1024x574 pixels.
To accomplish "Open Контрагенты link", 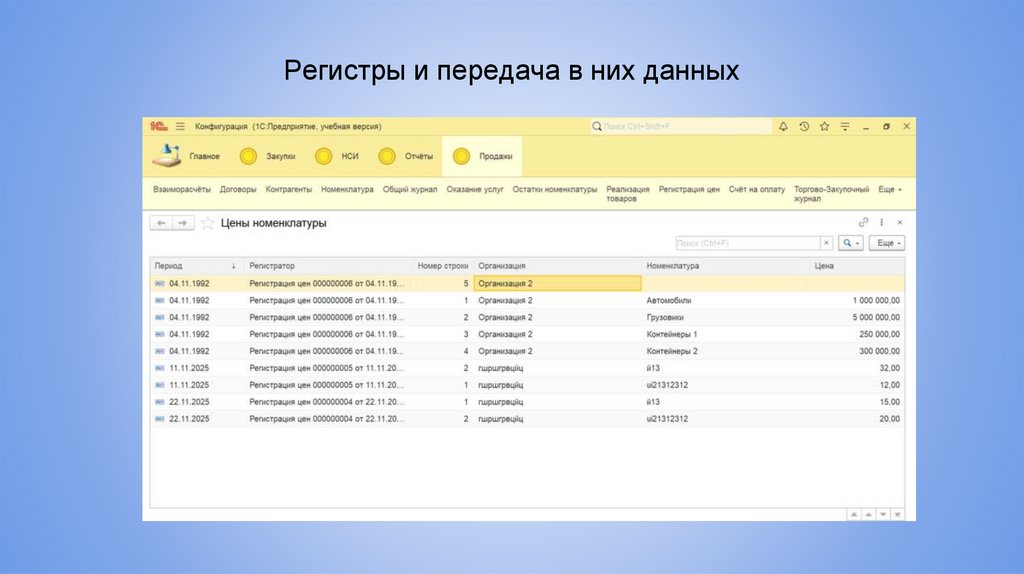I will (289, 189).
